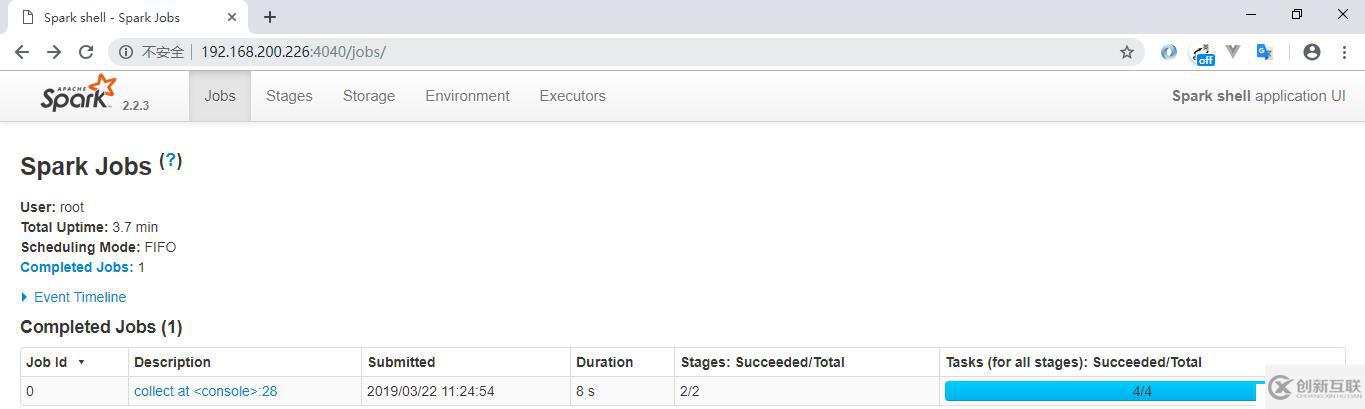Viewport: 1365px width, 409px height.
Task: Sort jobs by Job Id column arrow
Action: click(81, 362)
